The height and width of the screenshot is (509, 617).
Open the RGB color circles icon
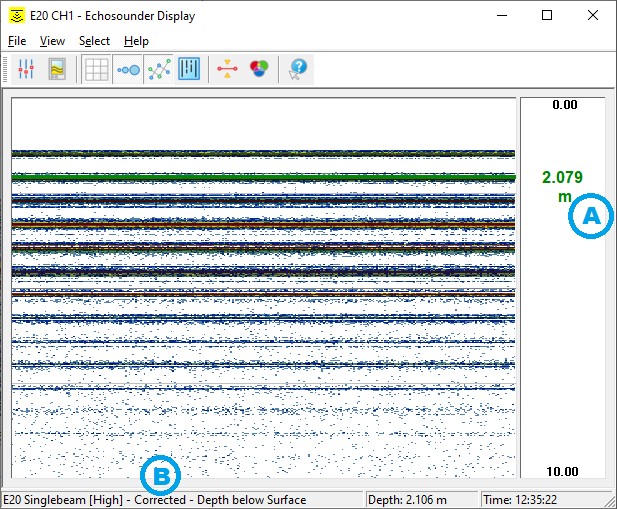(x=258, y=70)
